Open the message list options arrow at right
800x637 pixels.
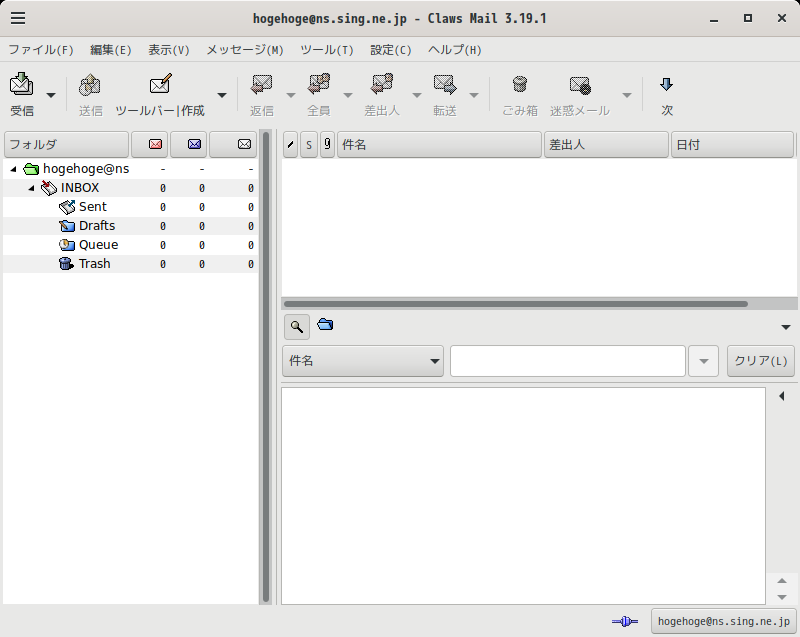pos(786,327)
